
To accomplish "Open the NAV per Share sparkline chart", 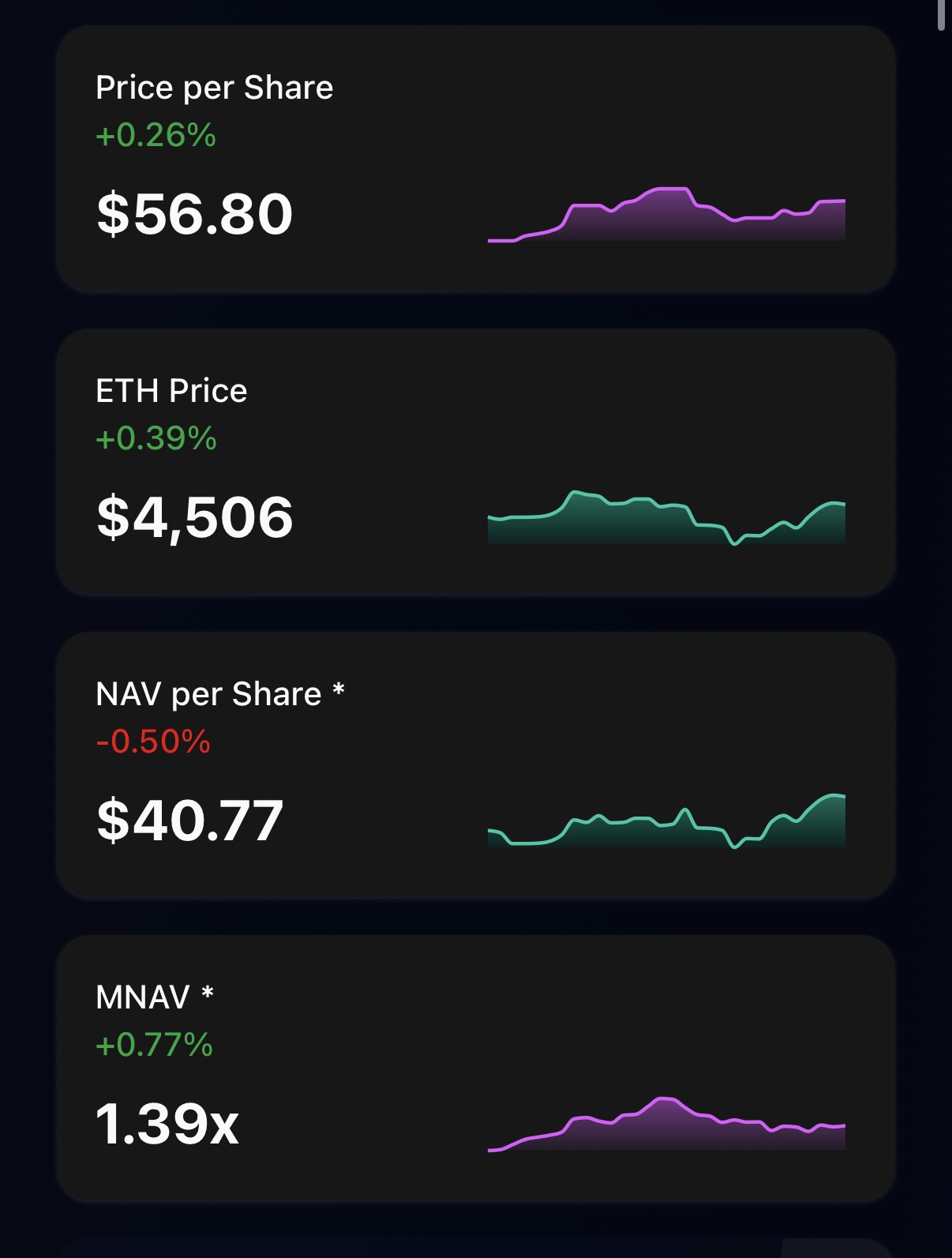I will click(x=666, y=821).
